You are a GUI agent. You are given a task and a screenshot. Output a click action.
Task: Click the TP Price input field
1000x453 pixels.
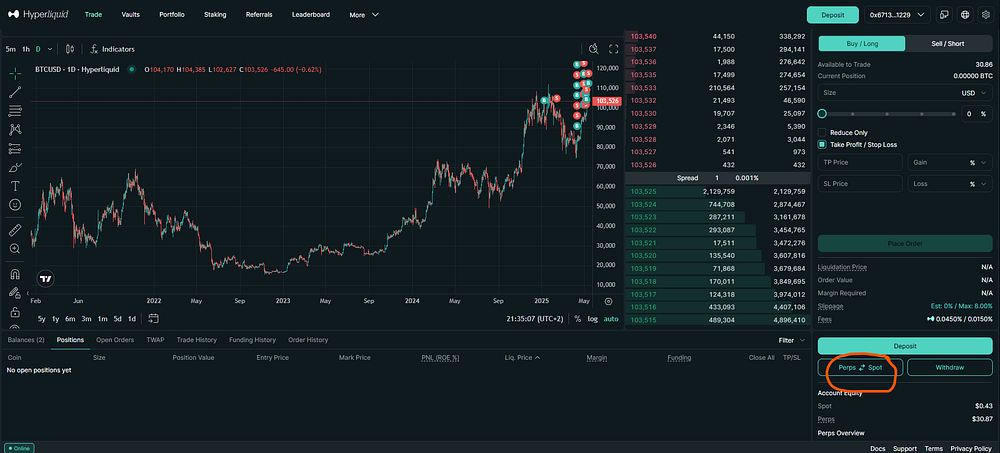click(x=860, y=163)
